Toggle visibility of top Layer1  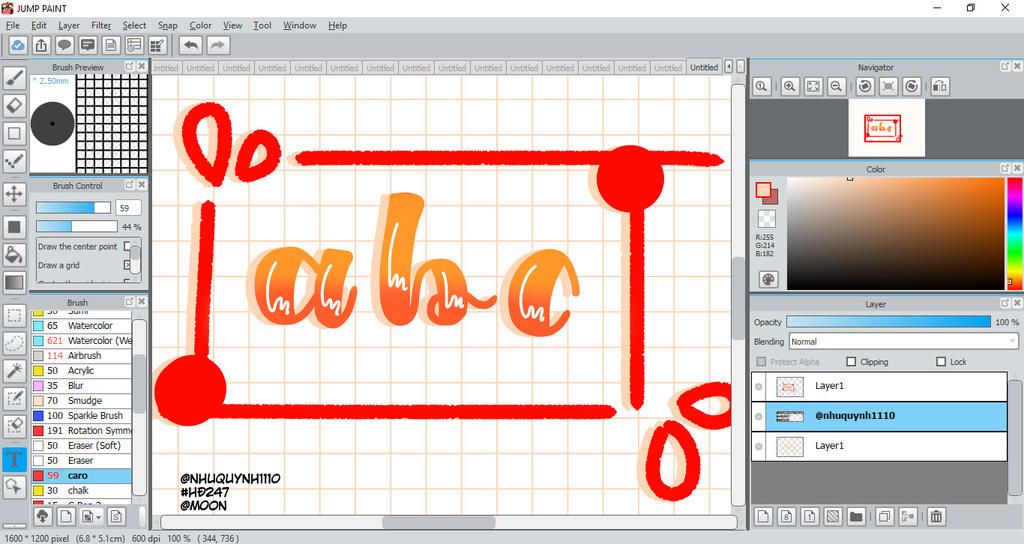click(x=759, y=387)
